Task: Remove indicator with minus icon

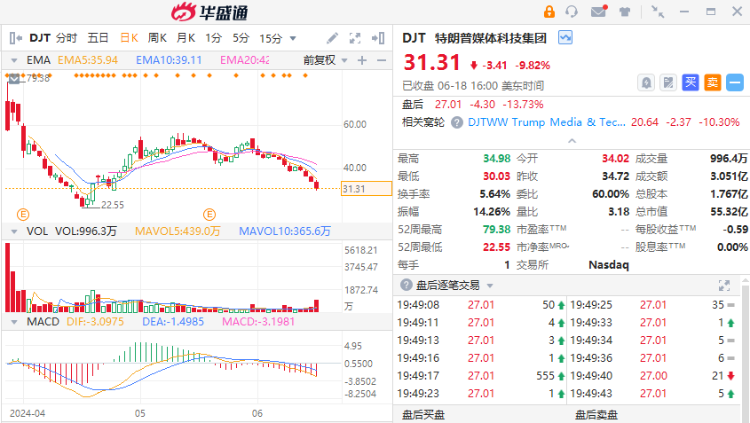Action: click(x=381, y=60)
